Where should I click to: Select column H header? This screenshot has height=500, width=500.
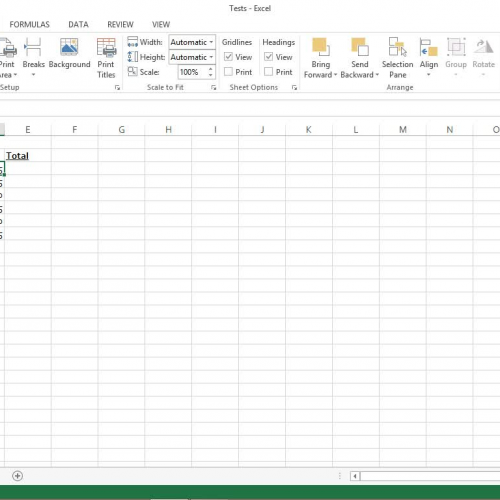(x=168, y=130)
